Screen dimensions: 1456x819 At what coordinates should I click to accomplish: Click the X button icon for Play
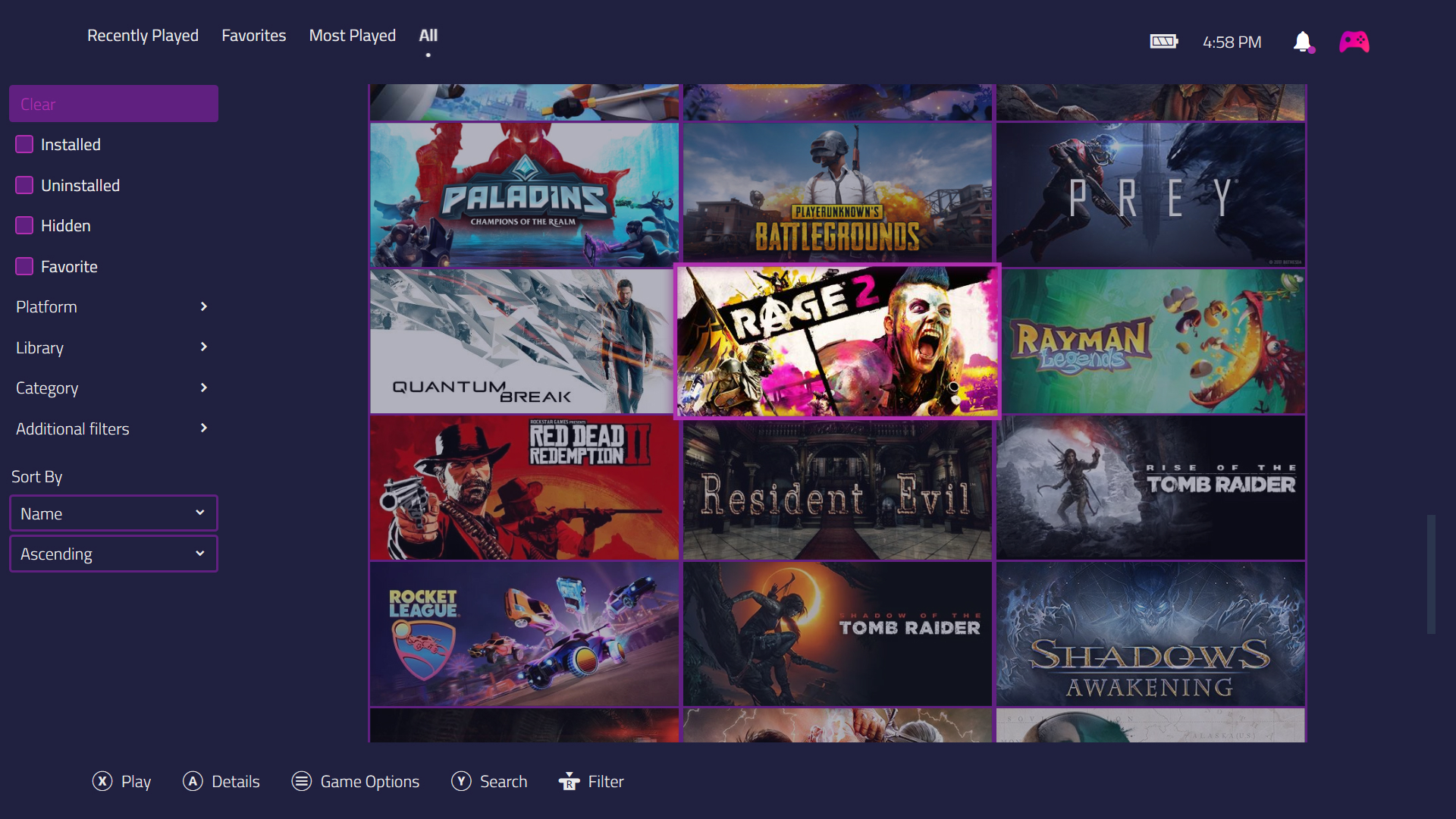pos(102,781)
